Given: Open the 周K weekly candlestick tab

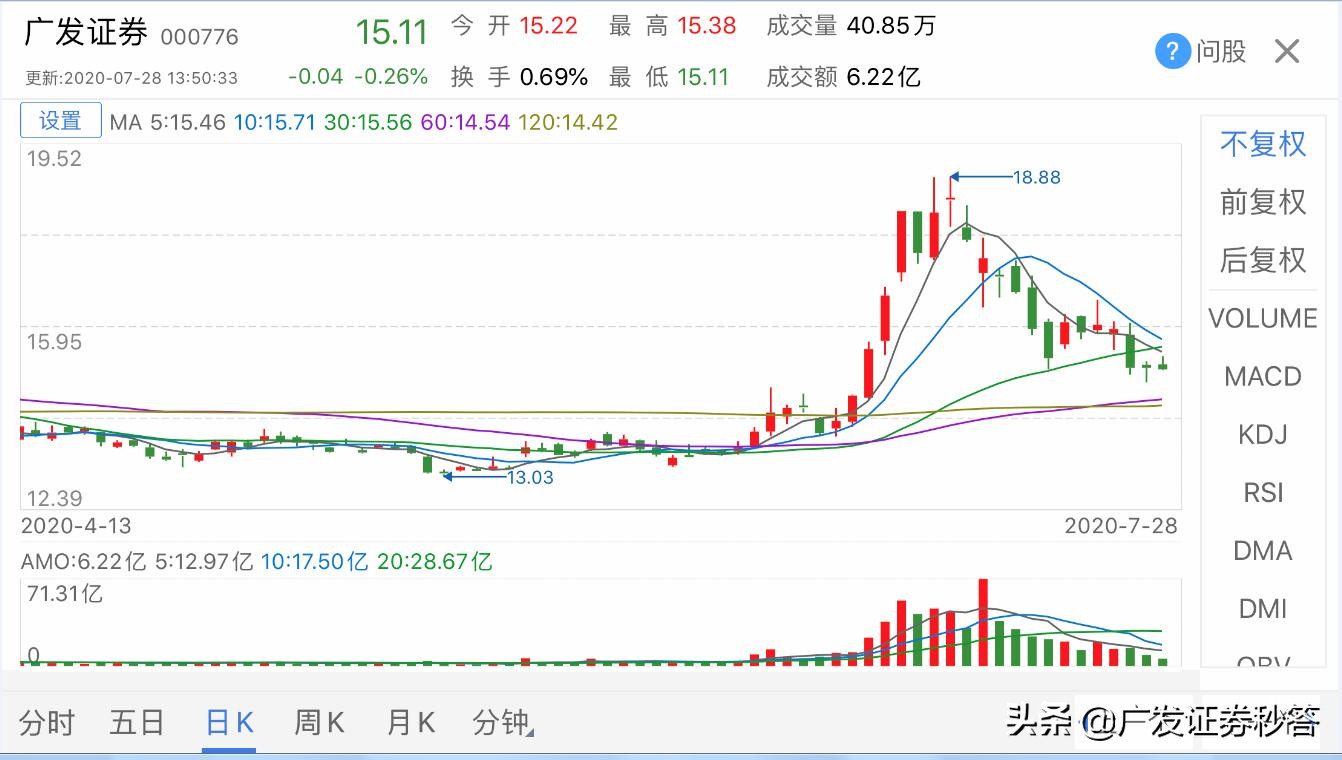Looking at the screenshot, I should (318, 721).
